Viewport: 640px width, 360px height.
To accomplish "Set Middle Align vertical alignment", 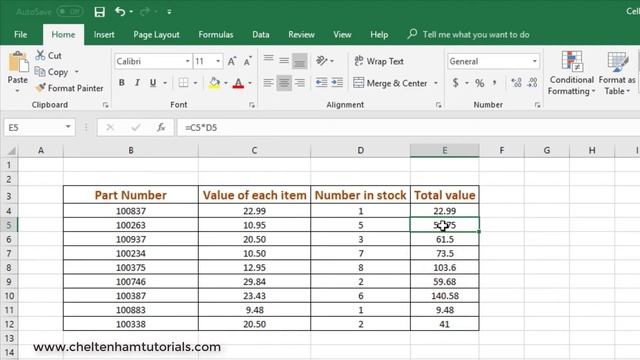I will 284,61.
